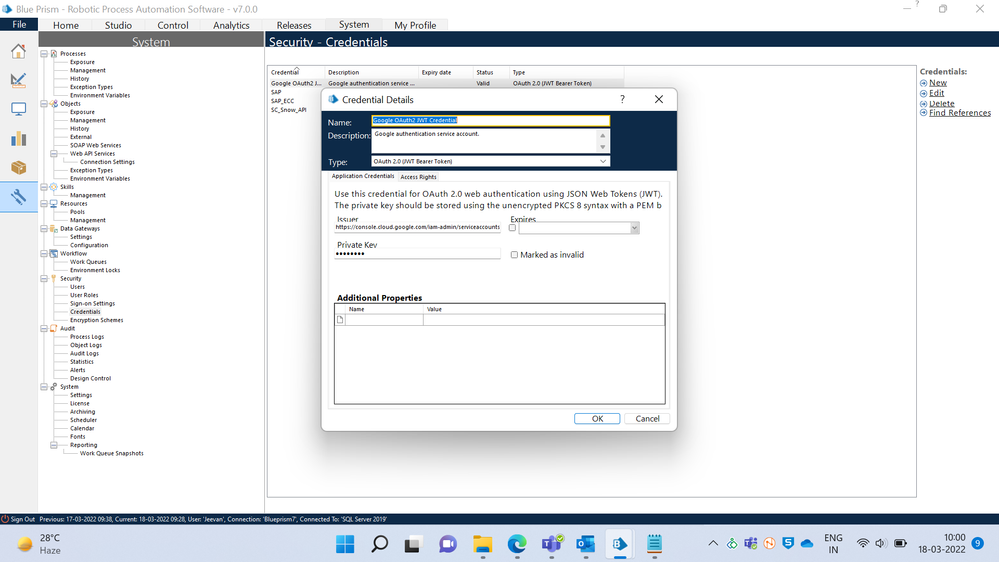Open the Expires date dropdown
The image size is (999, 562).
pyautogui.click(x=635, y=228)
